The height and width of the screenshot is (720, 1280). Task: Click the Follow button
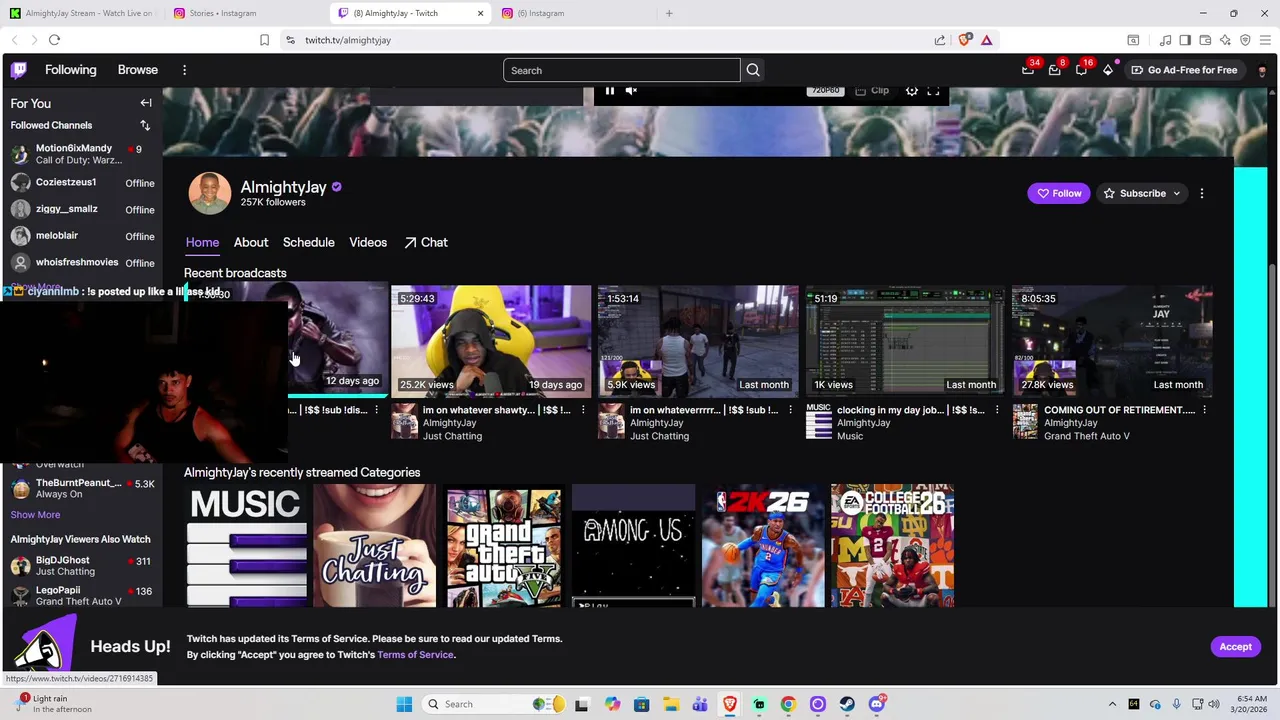click(x=1059, y=193)
